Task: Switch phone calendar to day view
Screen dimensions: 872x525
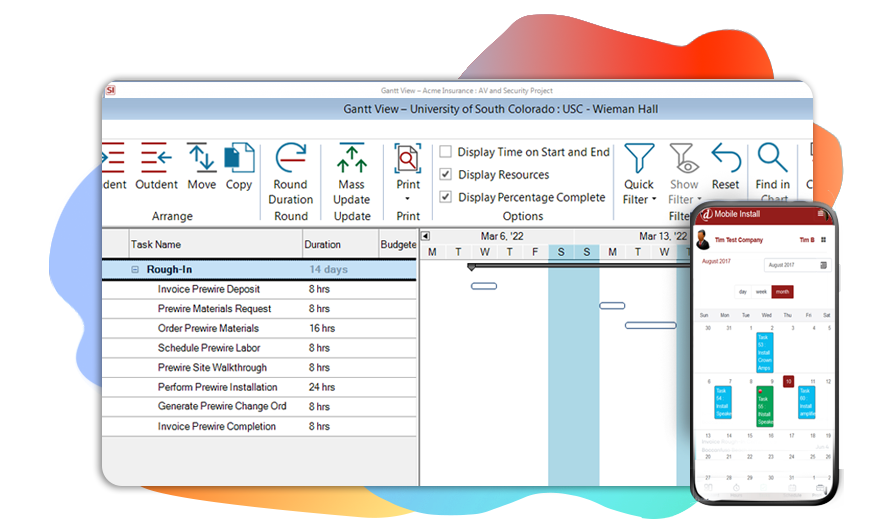Action: (x=743, y=291)
